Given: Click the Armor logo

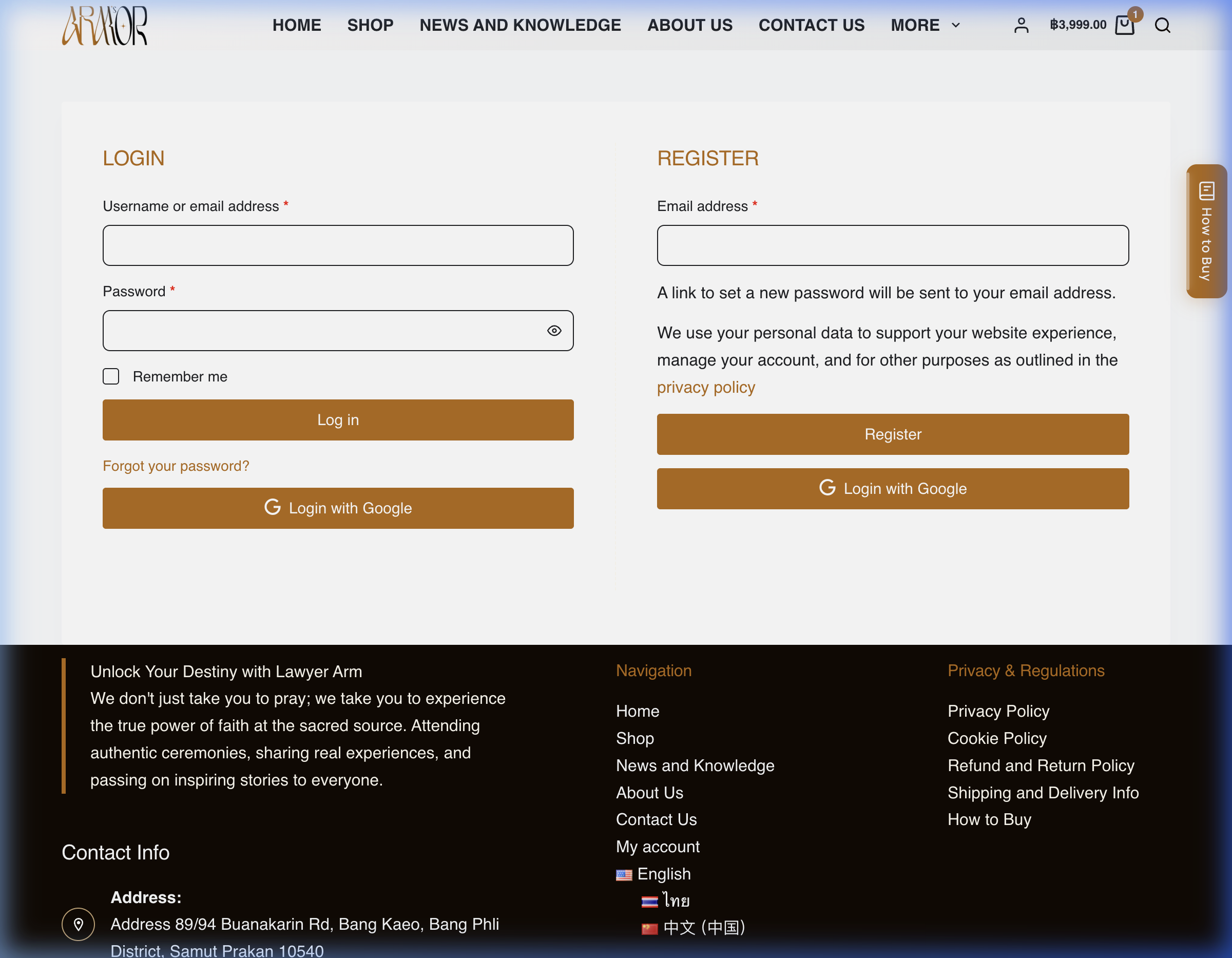Looking at the screenshot, I should [x=105, y=25].
